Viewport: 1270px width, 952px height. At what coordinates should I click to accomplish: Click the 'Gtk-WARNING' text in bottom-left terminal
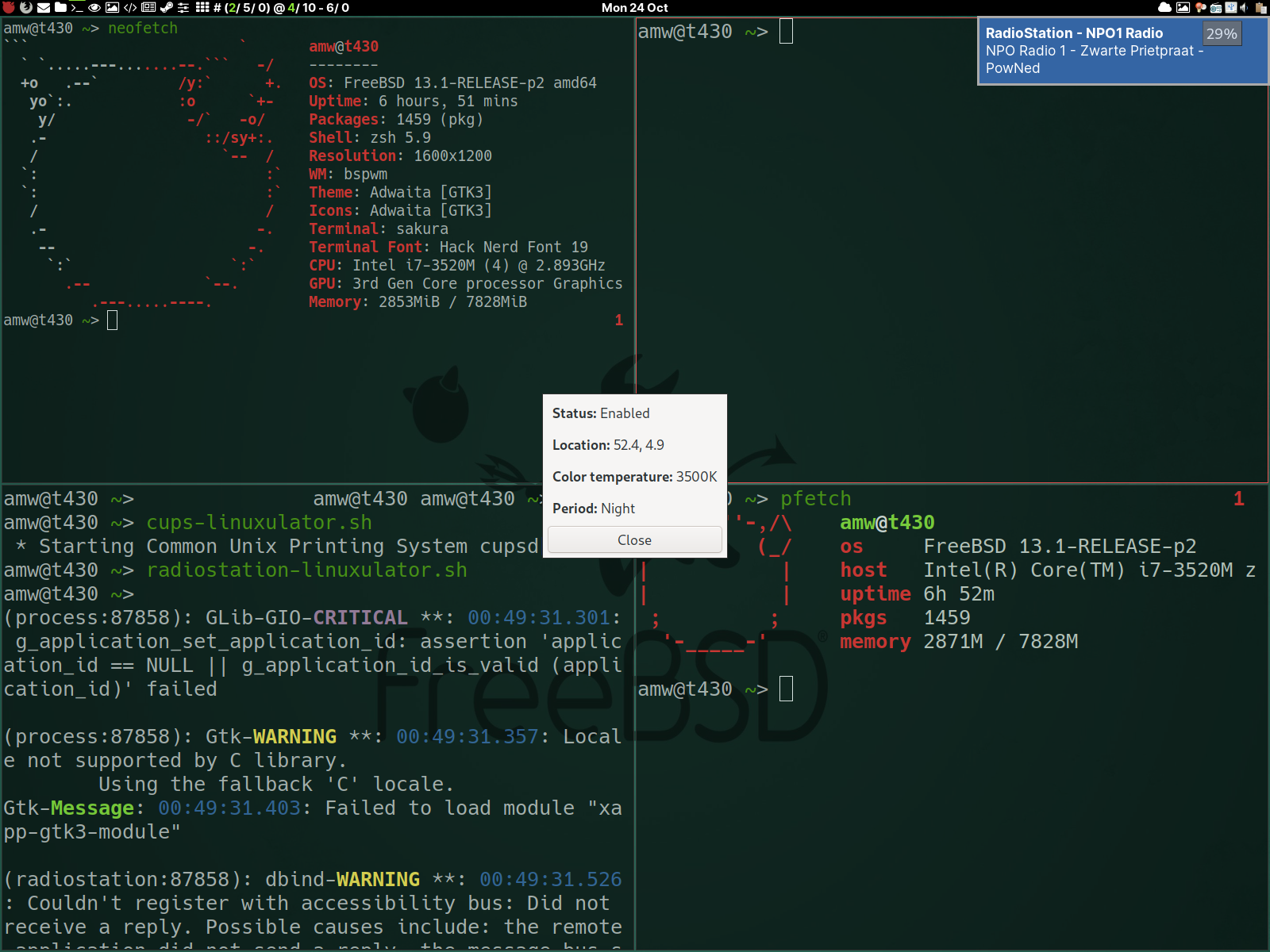tap(271, 736)
